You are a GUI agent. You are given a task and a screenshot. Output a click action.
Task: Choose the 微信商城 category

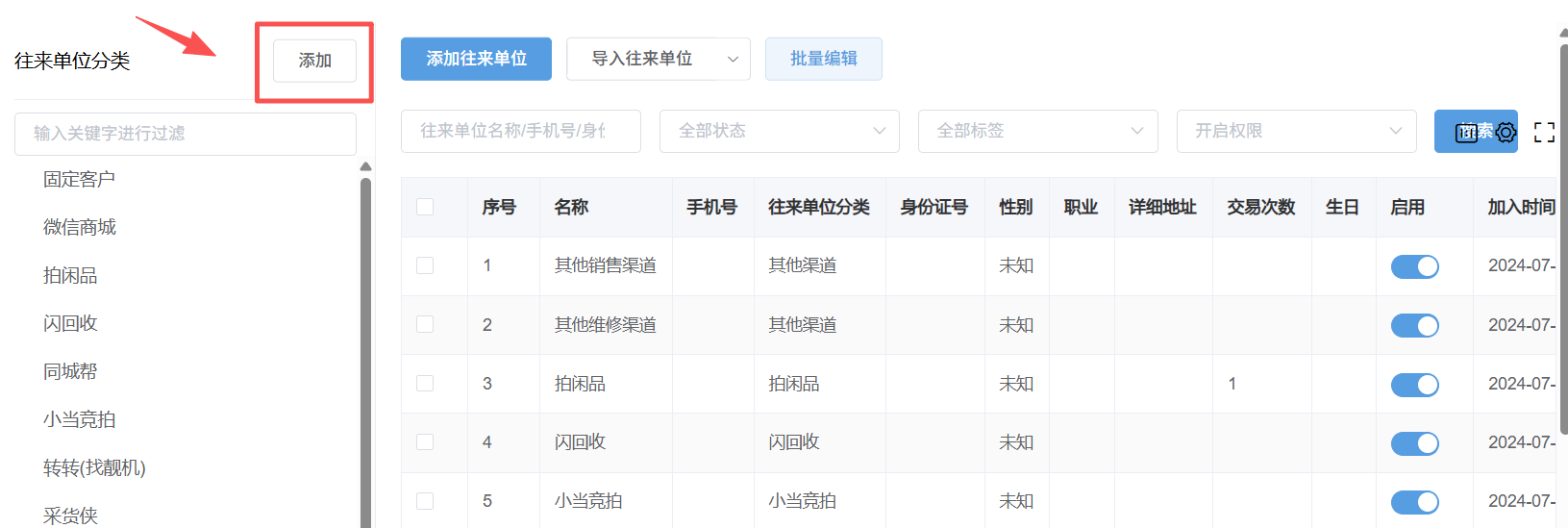79,228
